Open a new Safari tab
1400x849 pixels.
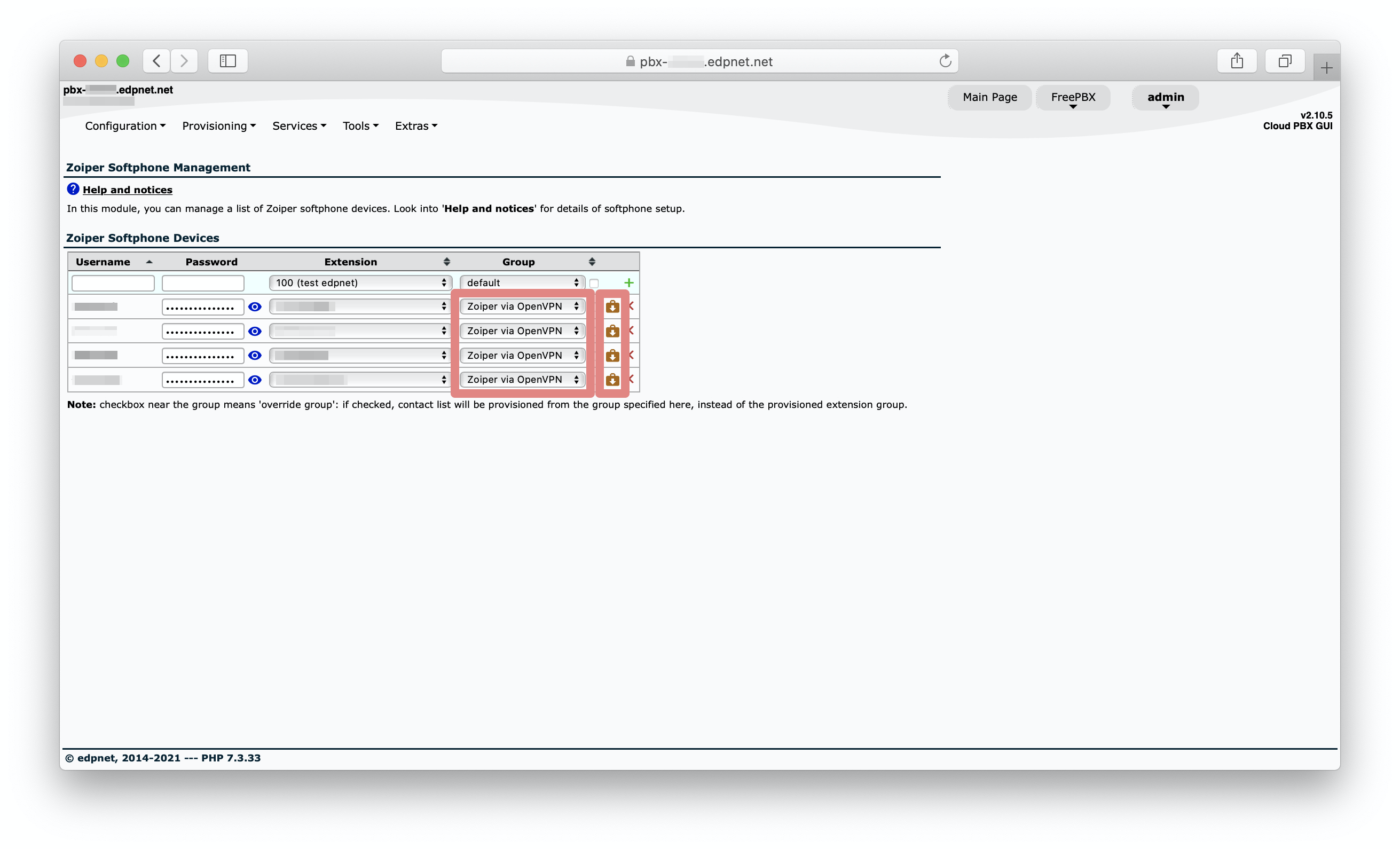(x=1326, y=68)
